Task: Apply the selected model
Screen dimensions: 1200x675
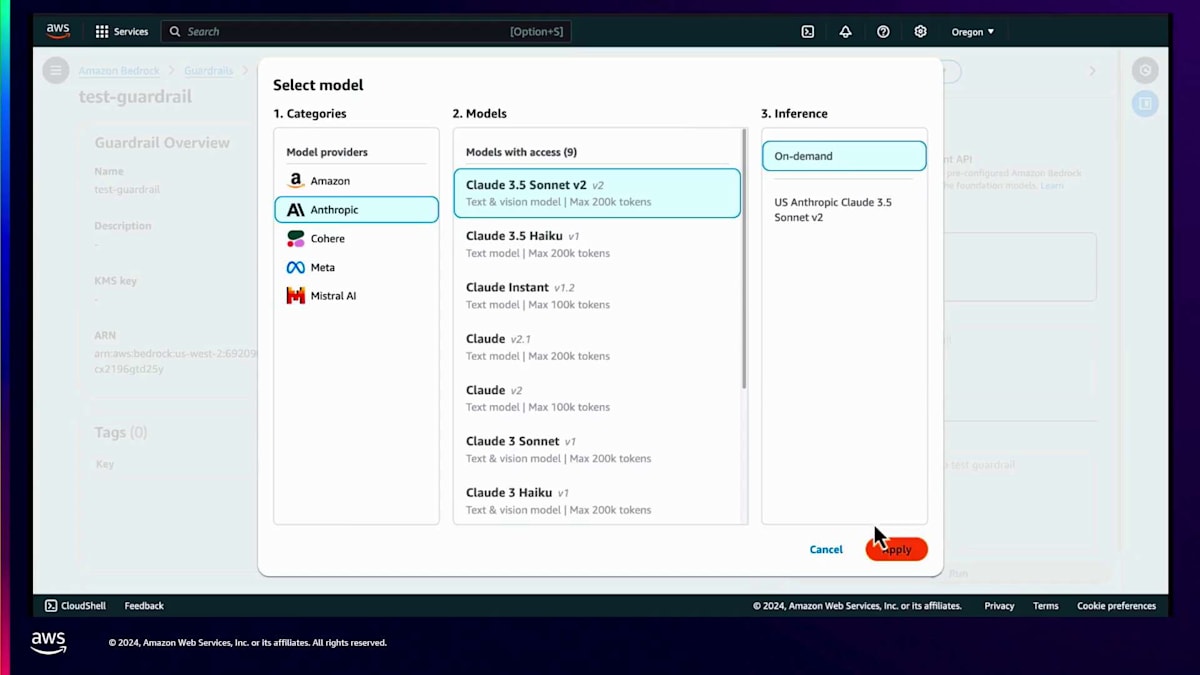Action: [x=896, y=549]
